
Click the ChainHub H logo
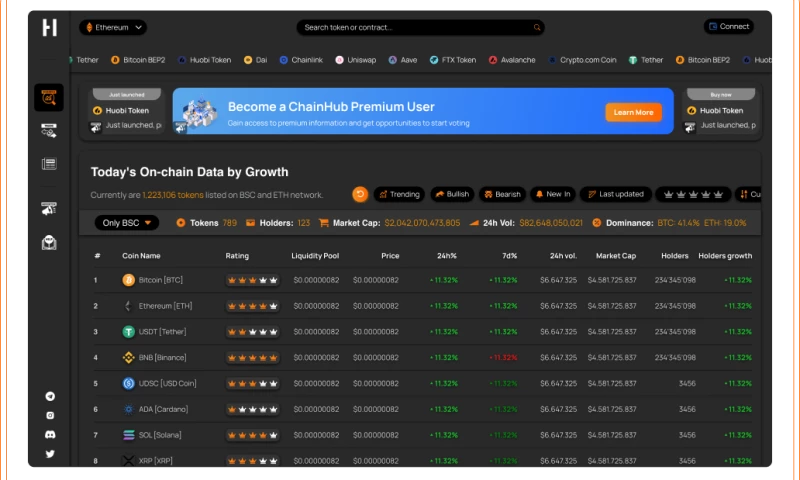pyautogui.click(x=49, y=28)
